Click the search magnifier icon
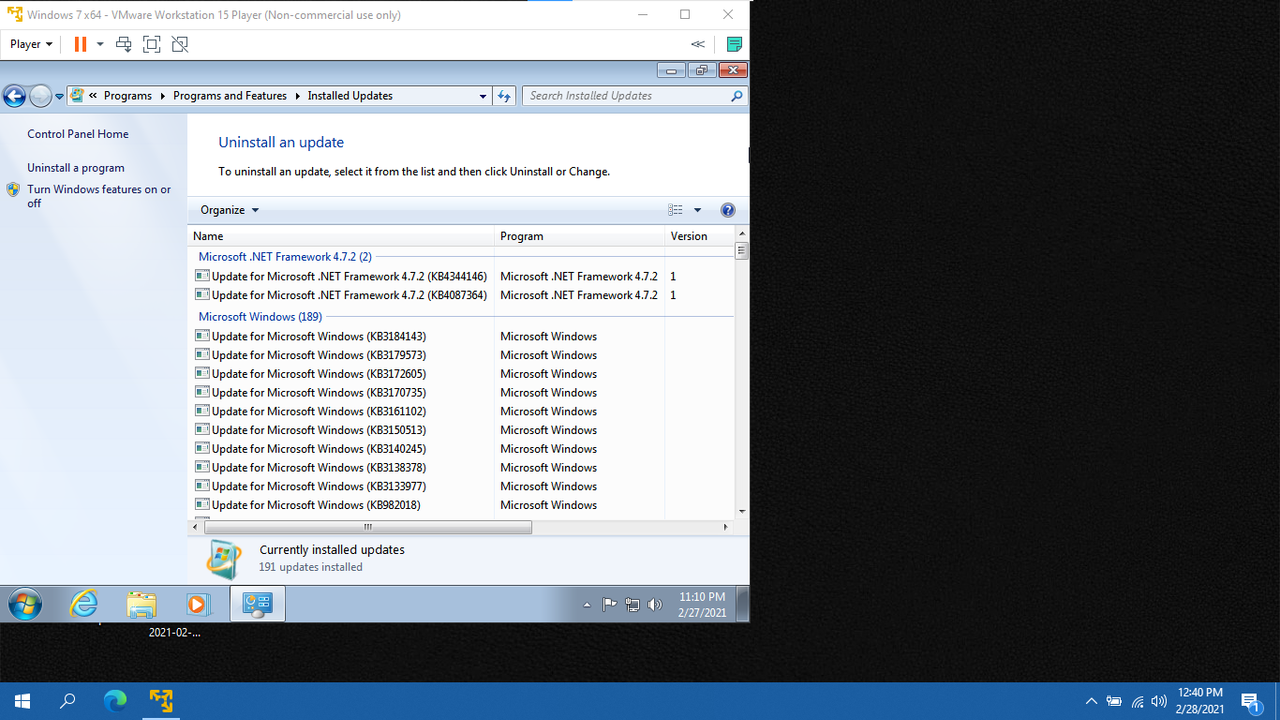The width and height of the screenshot is (1280, 720). coord(737,96)
